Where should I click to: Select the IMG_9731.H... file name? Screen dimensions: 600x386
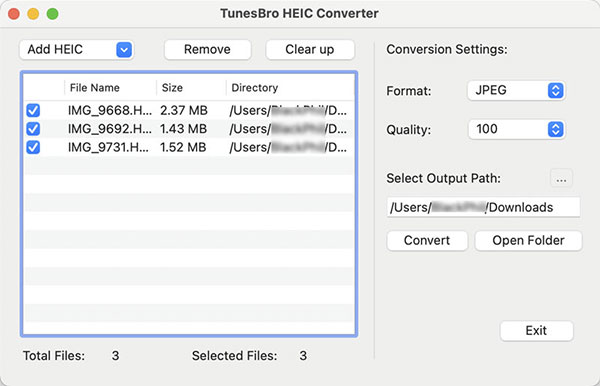pos(109,147)
